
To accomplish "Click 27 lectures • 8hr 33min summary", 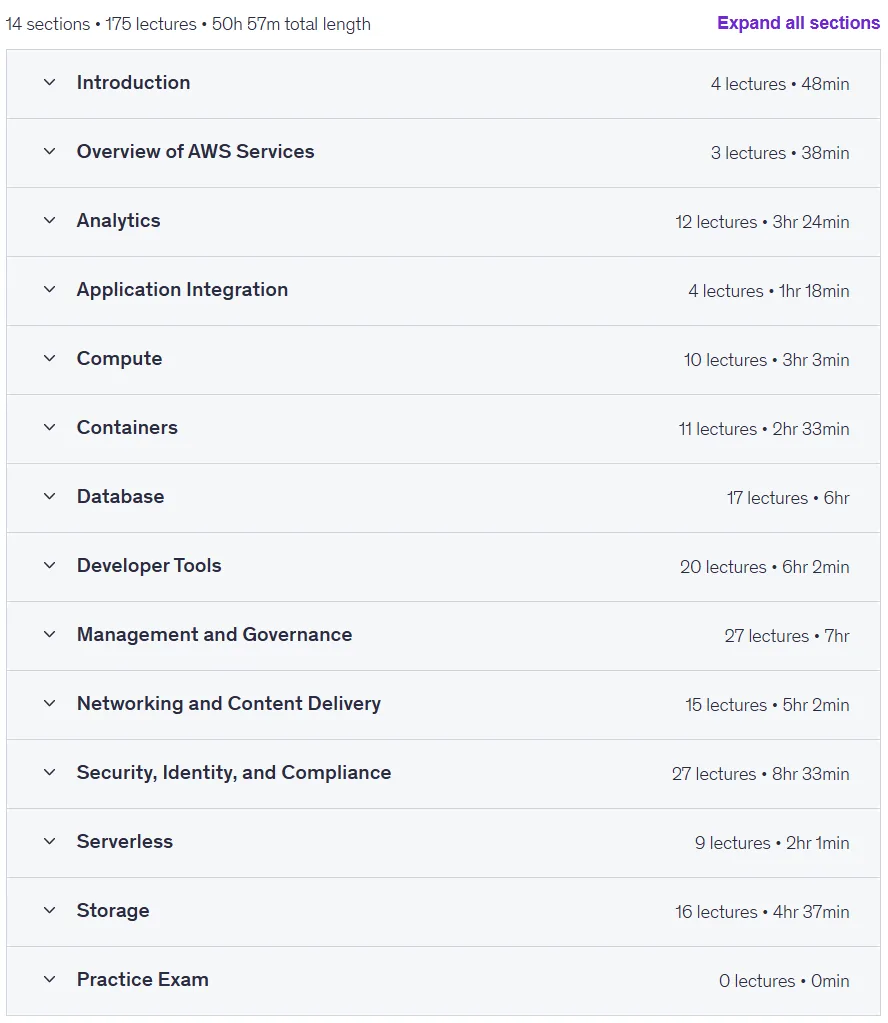I will coord(761,774).
